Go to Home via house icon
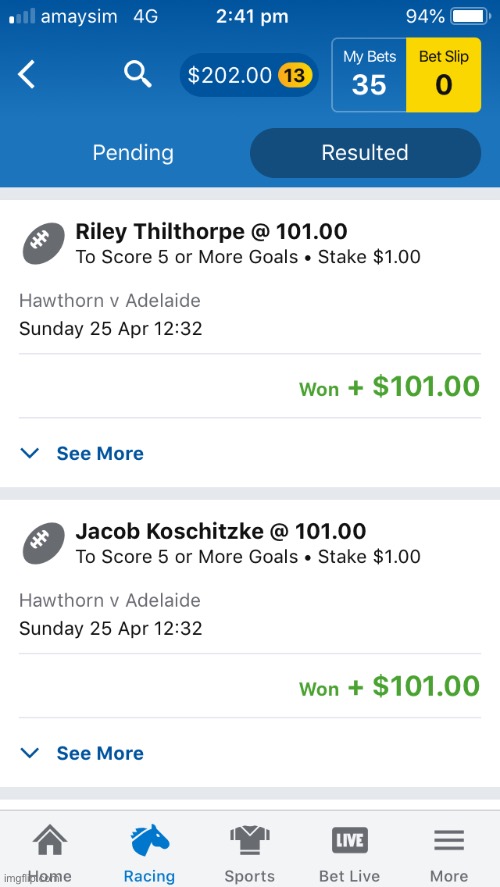The width and height of the screenshot is (500, 887). pyautogui.click(x=50, y=841)
